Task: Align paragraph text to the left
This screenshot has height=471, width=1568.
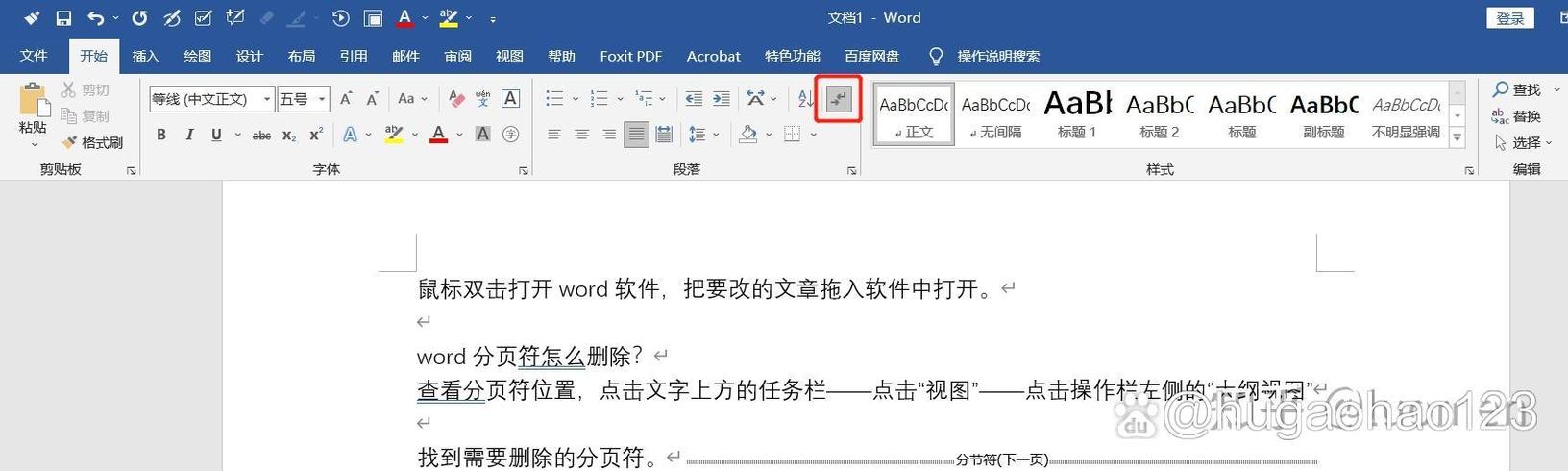Action: (554, 135)
